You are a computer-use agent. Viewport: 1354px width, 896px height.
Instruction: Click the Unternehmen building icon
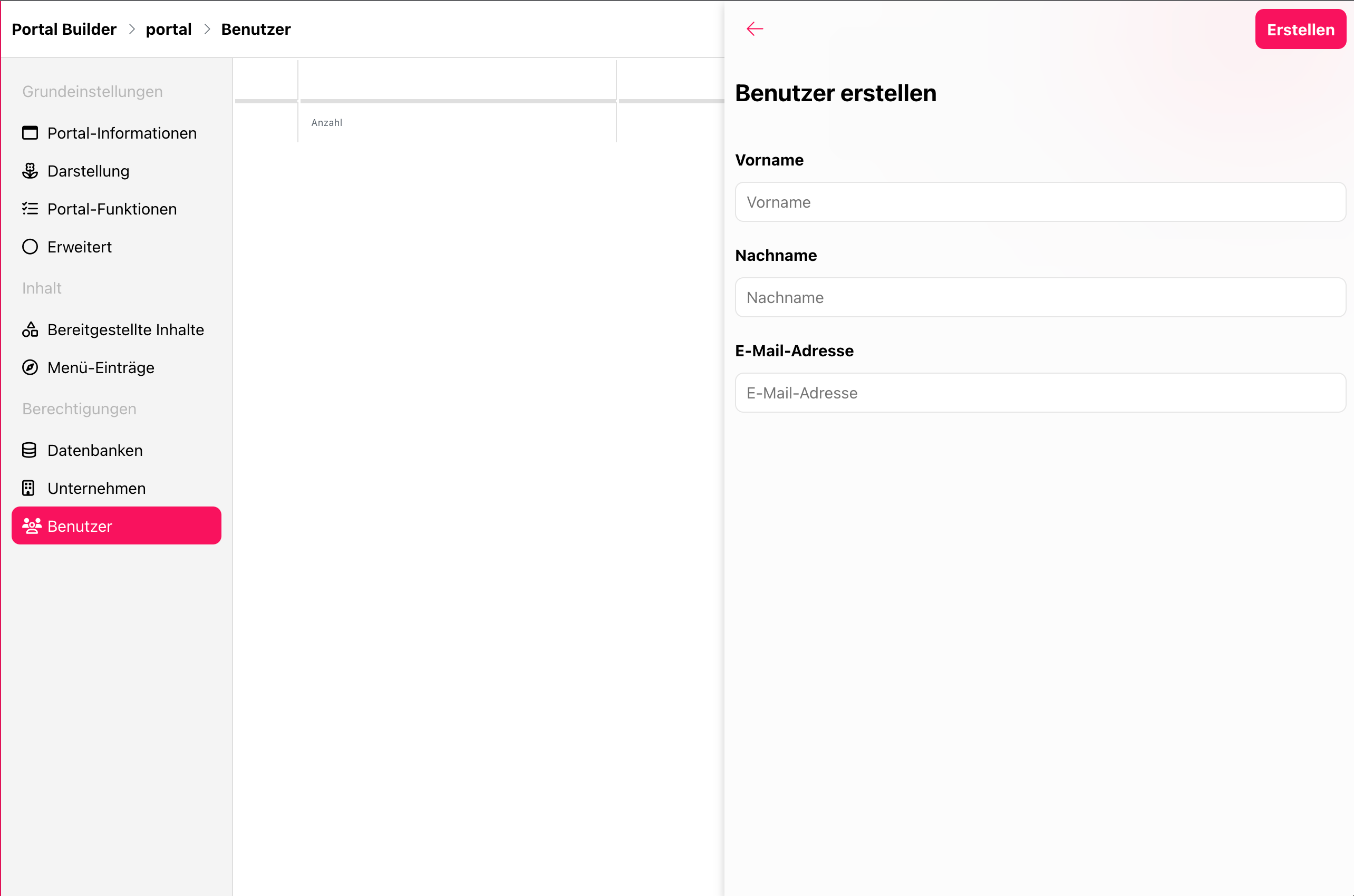click(x=28, y=488)
